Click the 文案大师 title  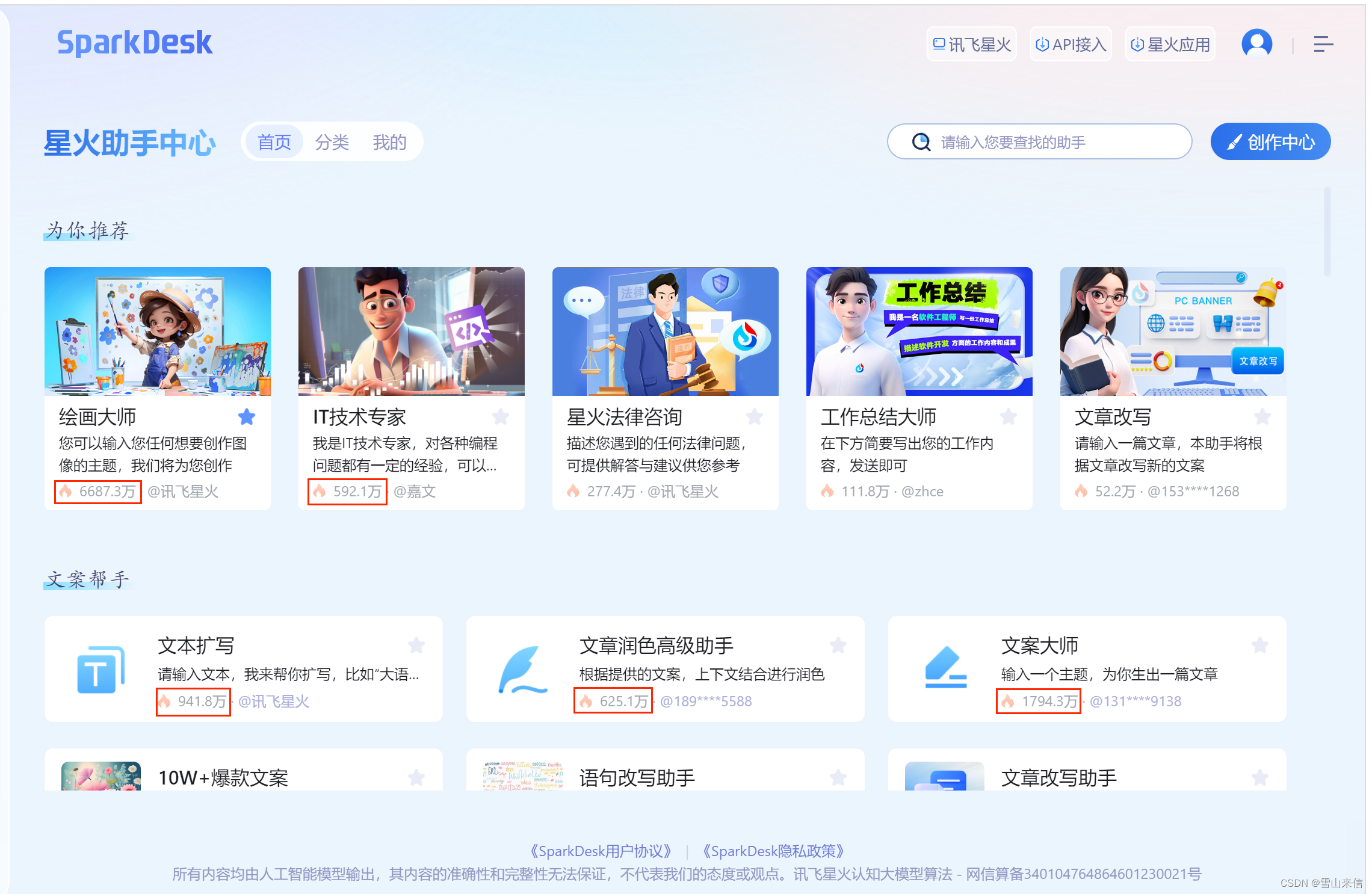tap(1040, 646)
